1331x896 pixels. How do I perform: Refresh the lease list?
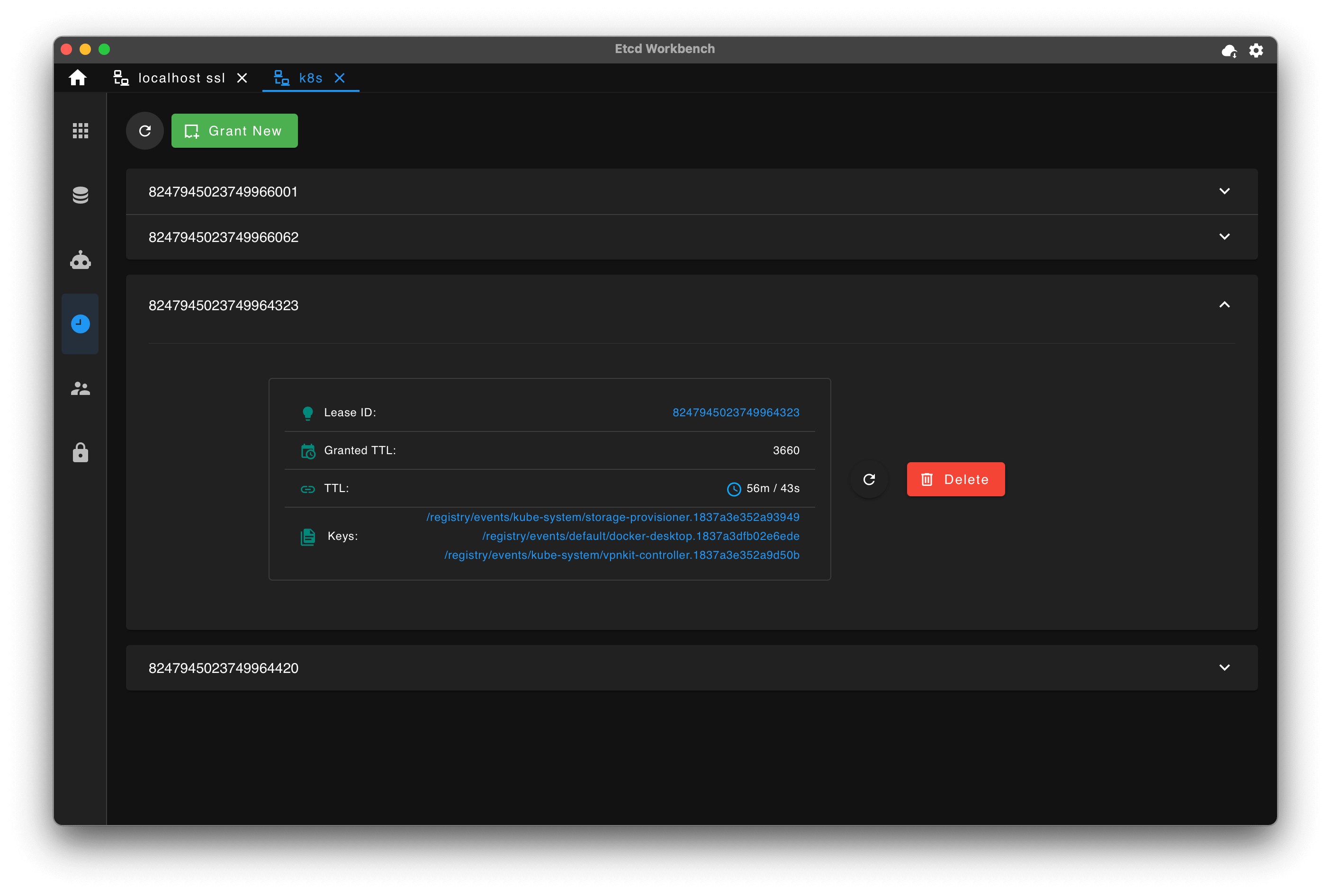[x=145, y=131]
